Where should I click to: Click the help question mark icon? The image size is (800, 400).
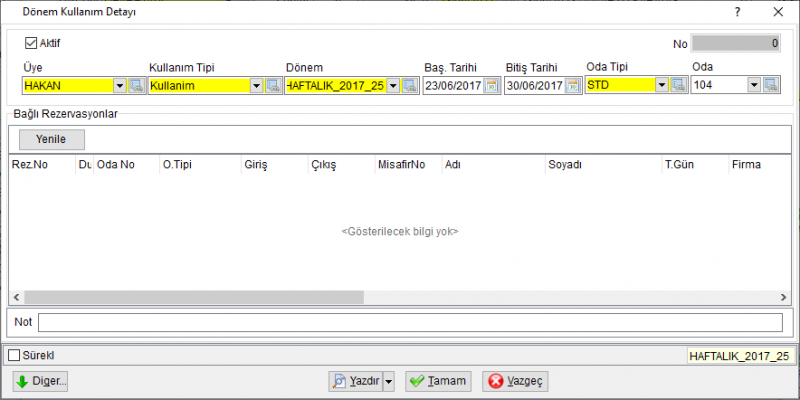tap(737, 12)
